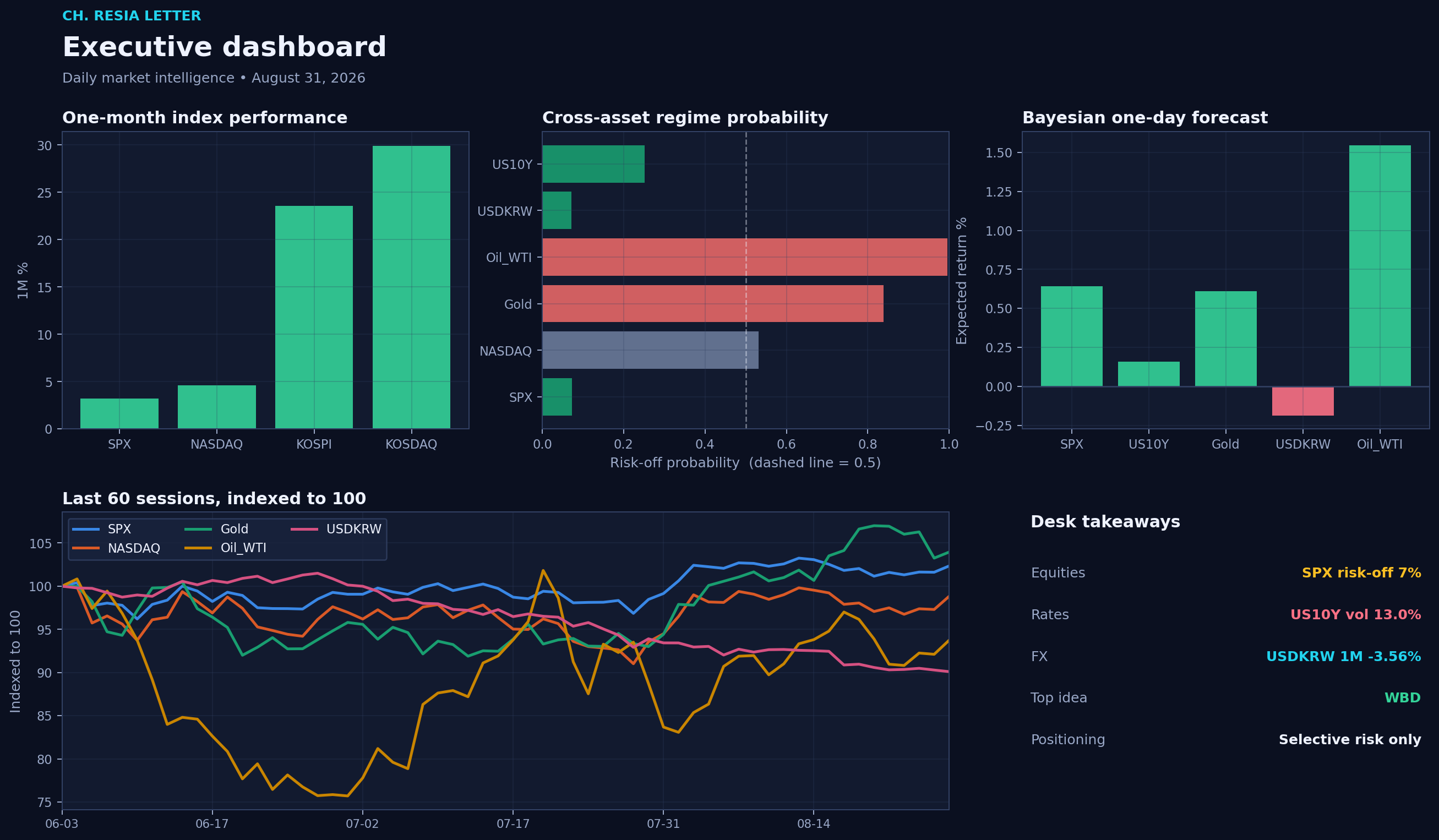Click the Selective risk only value
This screenshot has width=1439, height=840.
click(x=1350, y=739)
